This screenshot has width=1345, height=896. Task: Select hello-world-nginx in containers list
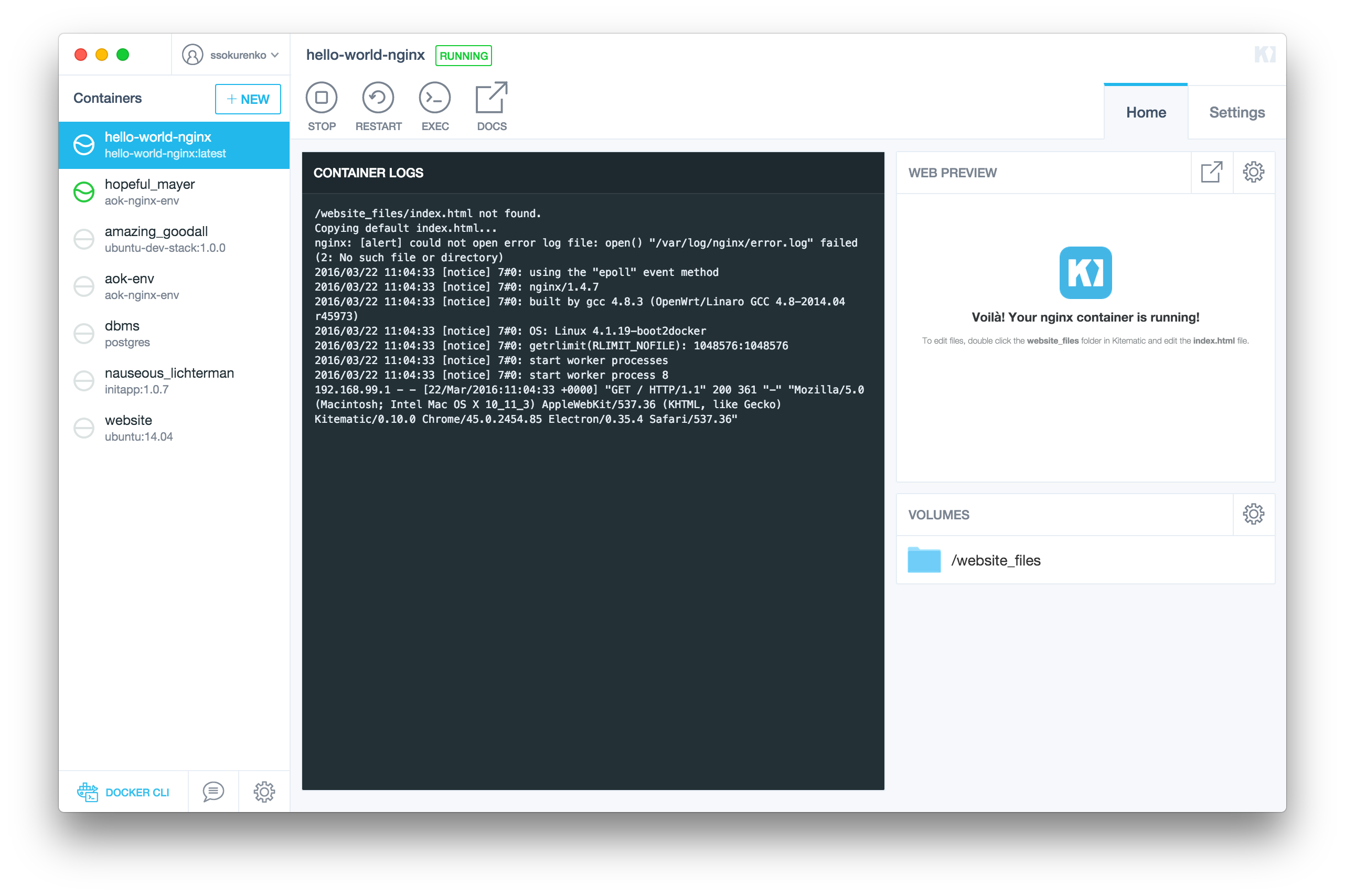coord(174,145)
